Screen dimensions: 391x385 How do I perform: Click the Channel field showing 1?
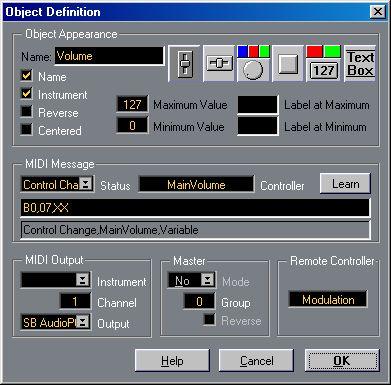click(x=75, y=301)
